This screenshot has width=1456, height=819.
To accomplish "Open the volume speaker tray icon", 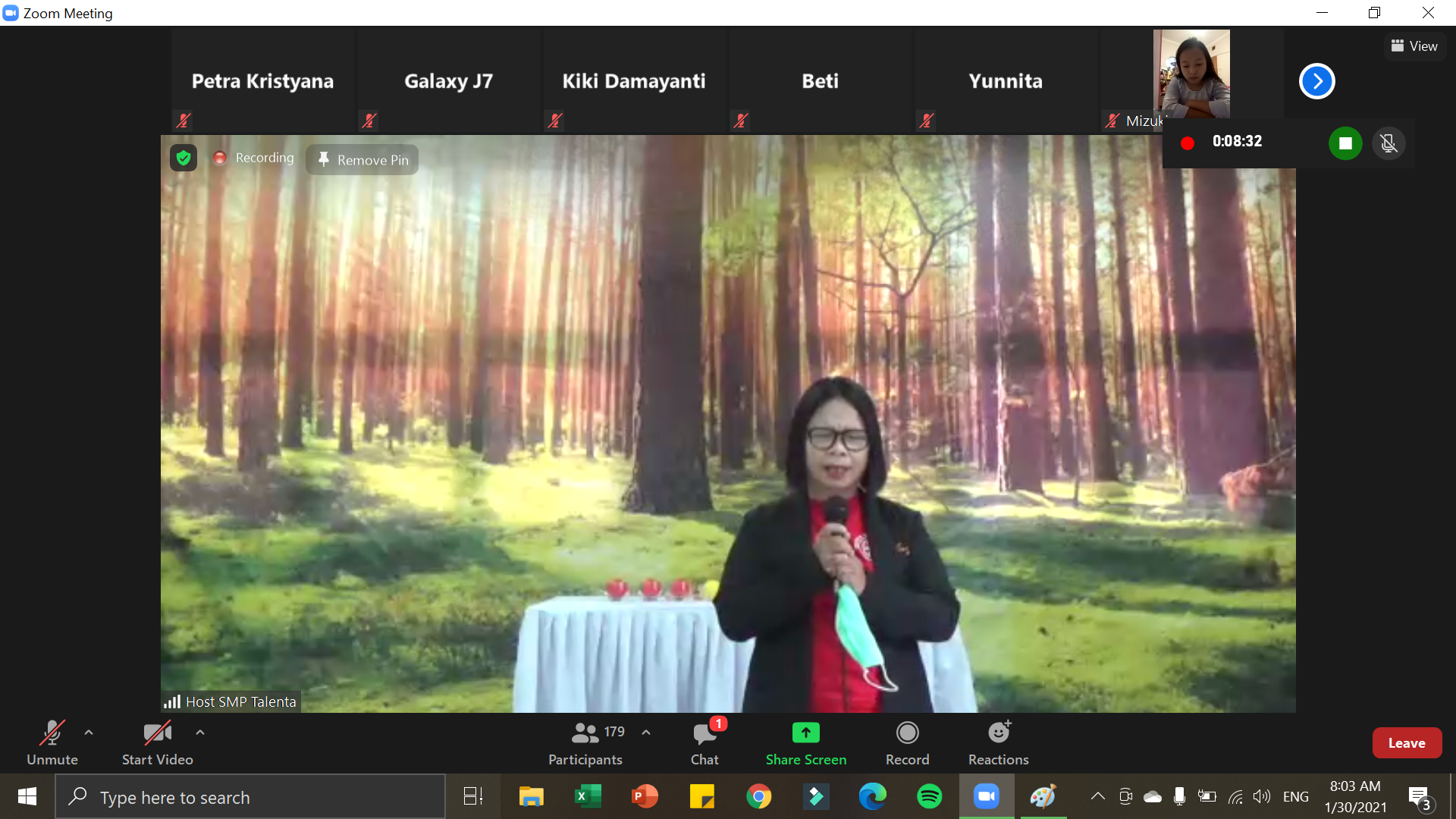I will (x=1262, y=796).
